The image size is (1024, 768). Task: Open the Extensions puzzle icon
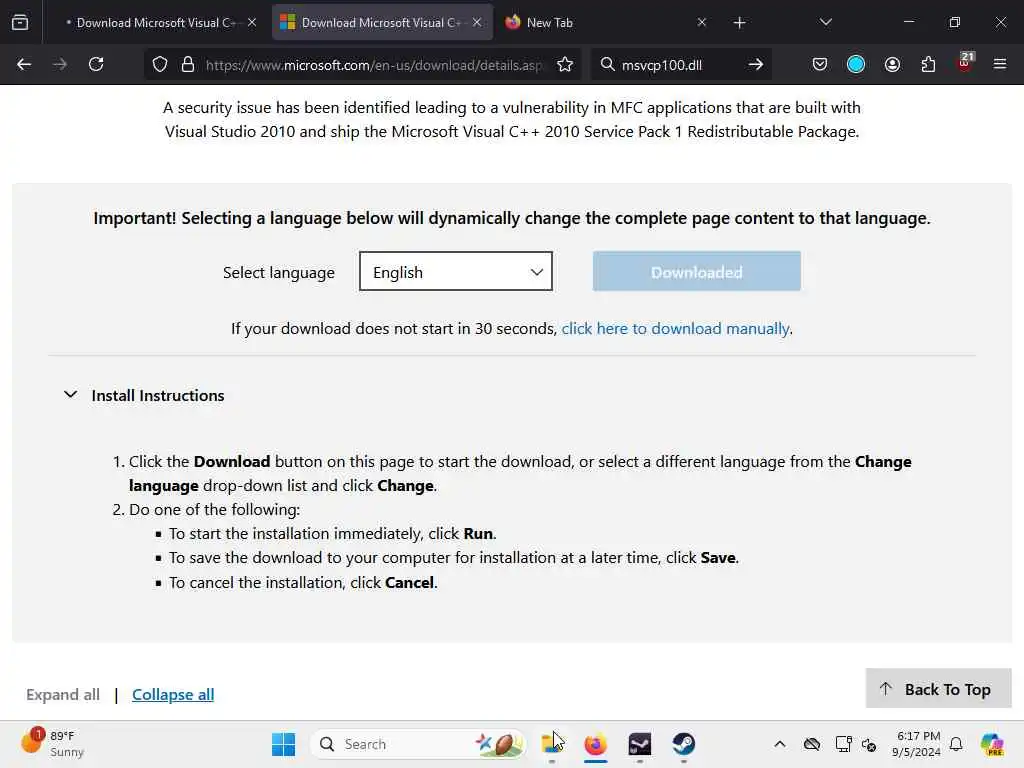click(928, 64)
